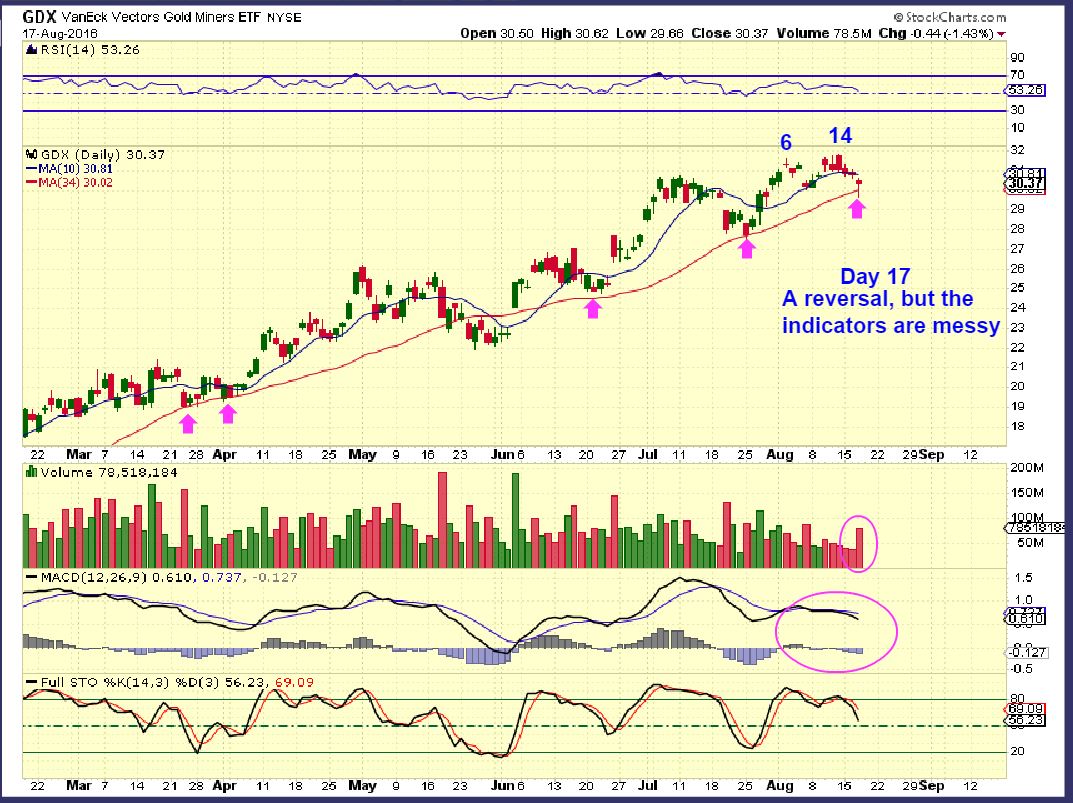1073x803 pixels.
Task: Click the 56.23 stochastic tag on the right axis
Action: pos(1024,719)
